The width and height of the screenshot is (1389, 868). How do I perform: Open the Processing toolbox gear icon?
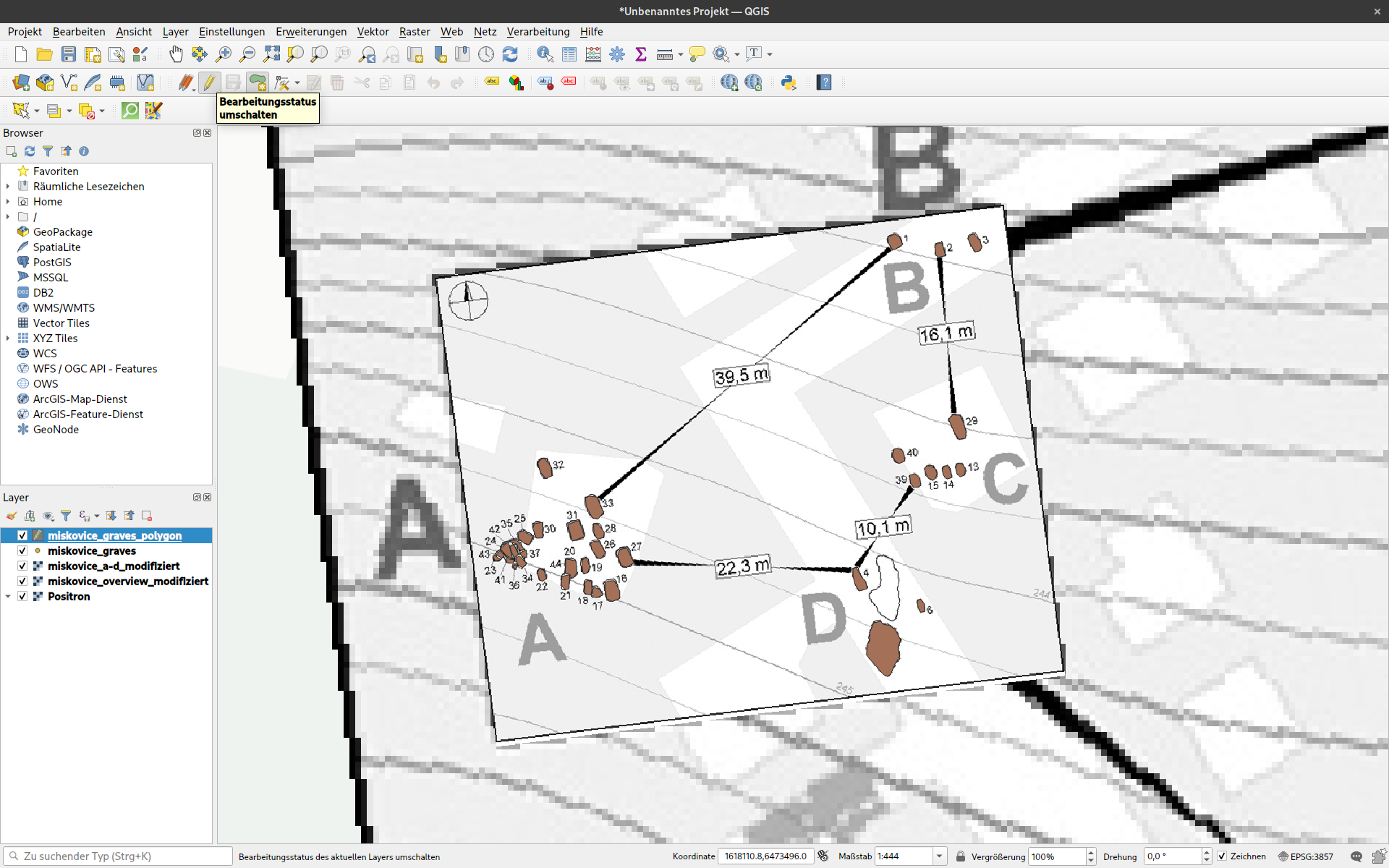617,54
